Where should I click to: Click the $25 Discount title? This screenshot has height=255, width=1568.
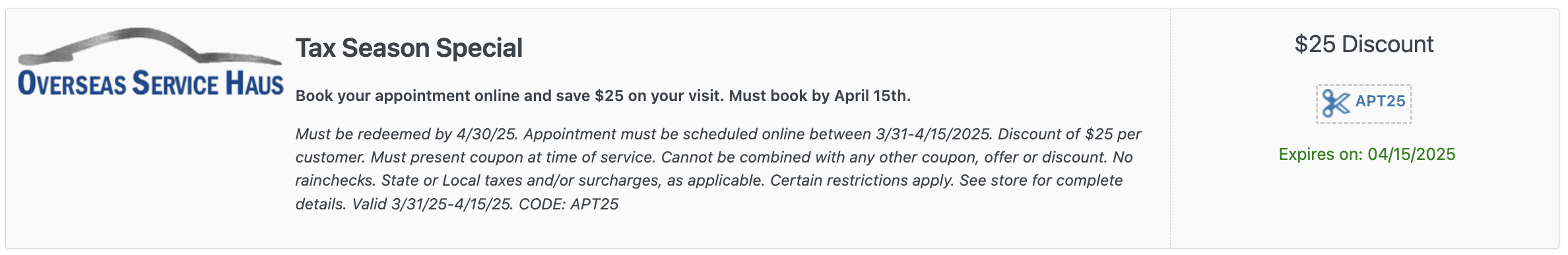[1364, 44]
